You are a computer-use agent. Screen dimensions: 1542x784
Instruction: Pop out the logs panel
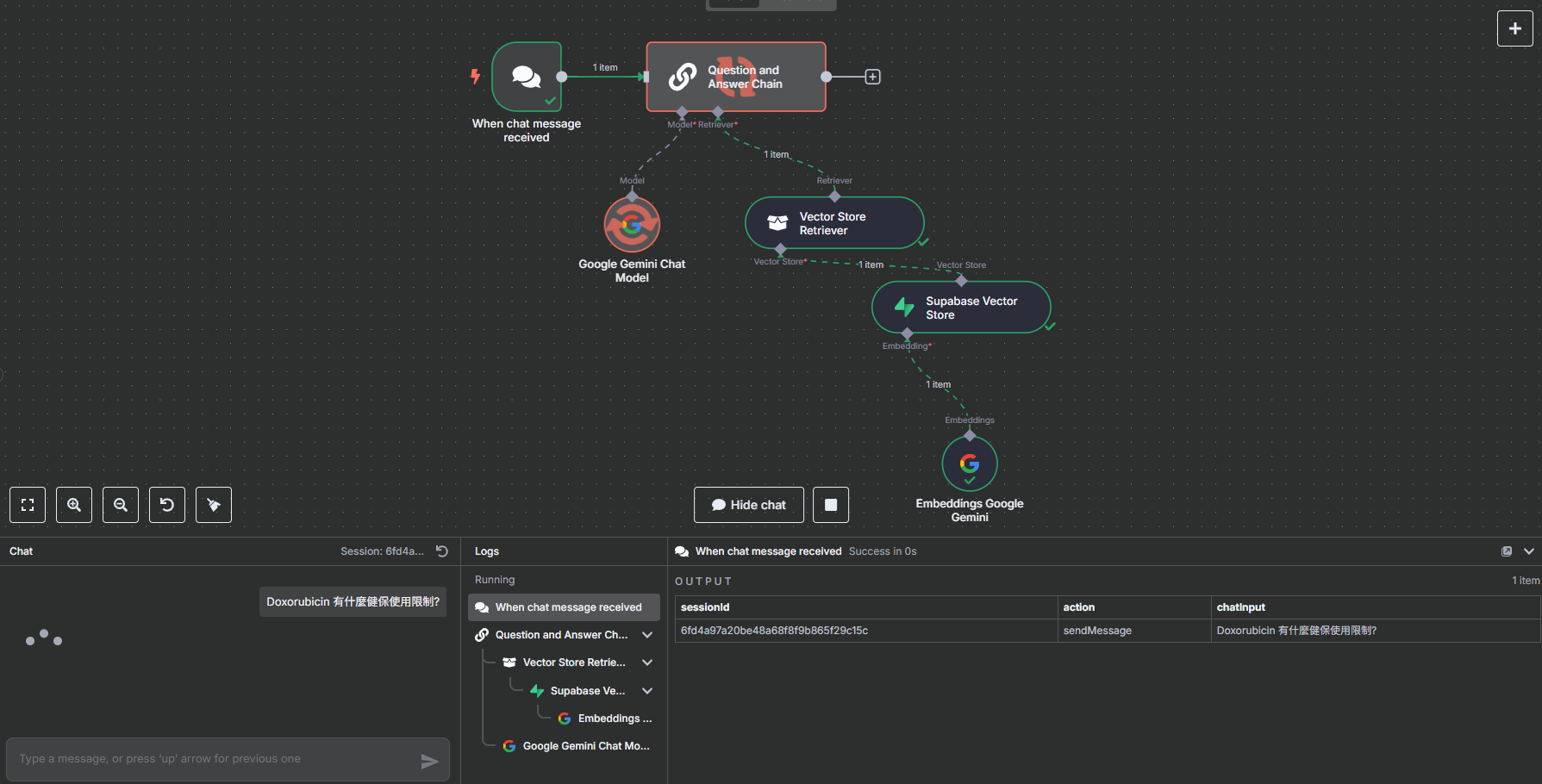point(1507,551)
